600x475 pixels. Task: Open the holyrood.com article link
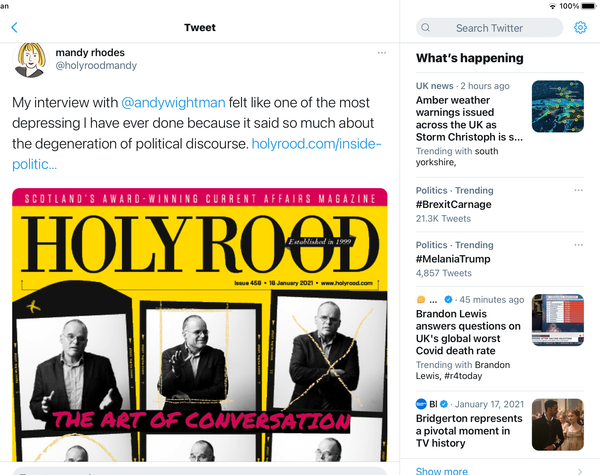click(x=197, y=154)
